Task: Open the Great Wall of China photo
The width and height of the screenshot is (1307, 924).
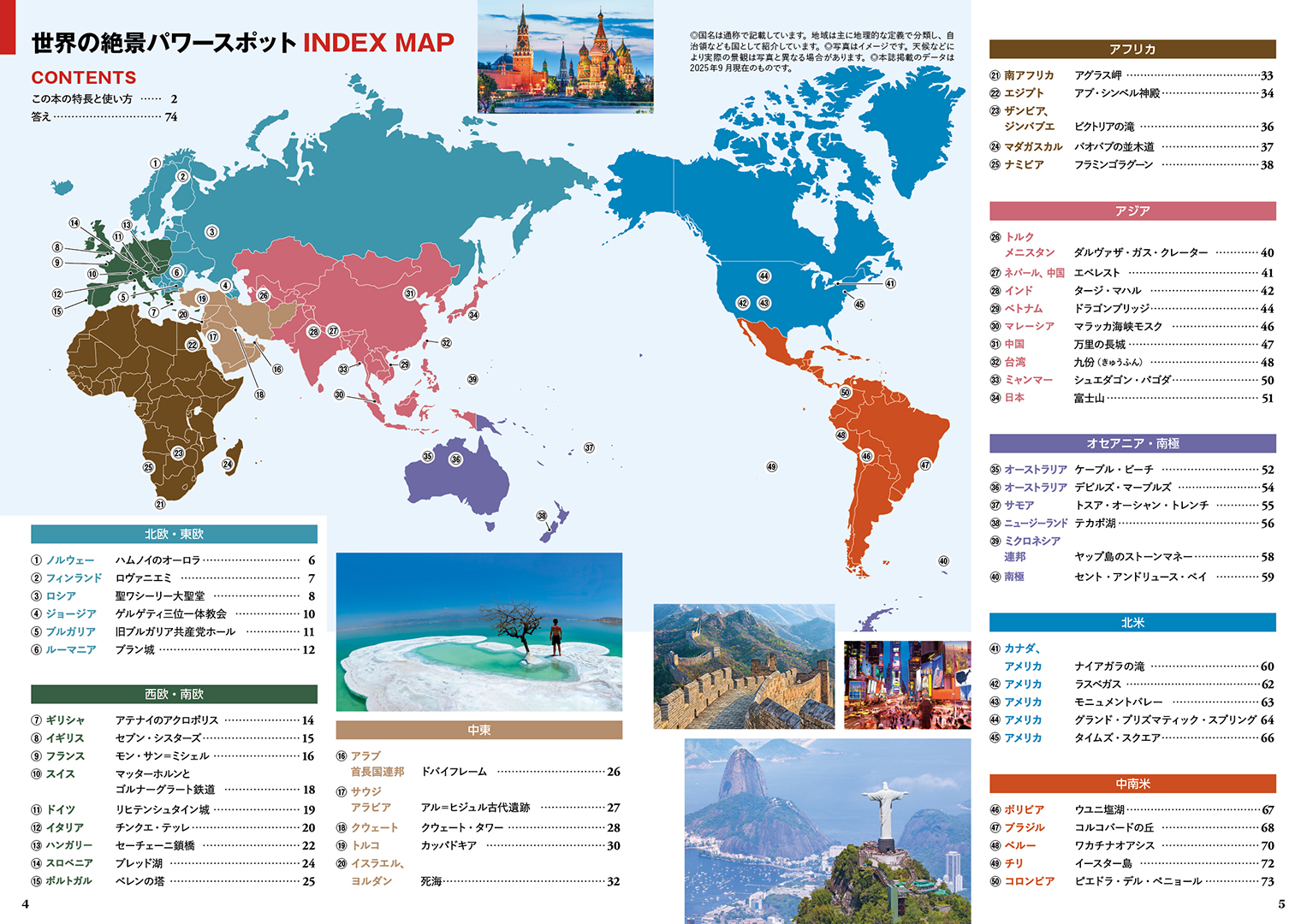Action: 744,666
